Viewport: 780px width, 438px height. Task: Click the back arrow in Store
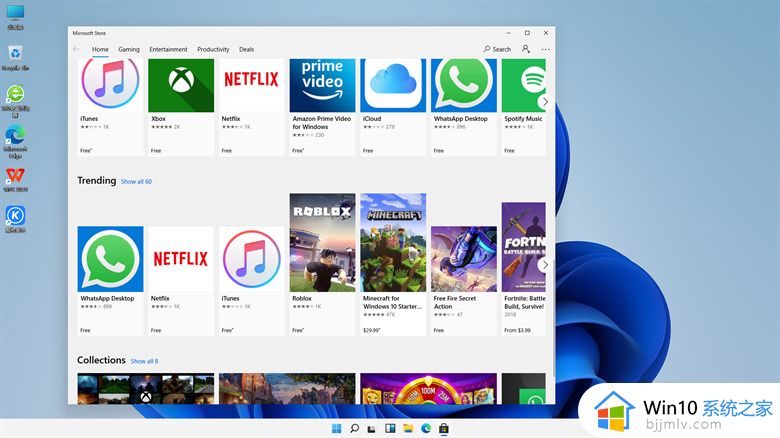(76, 49)
